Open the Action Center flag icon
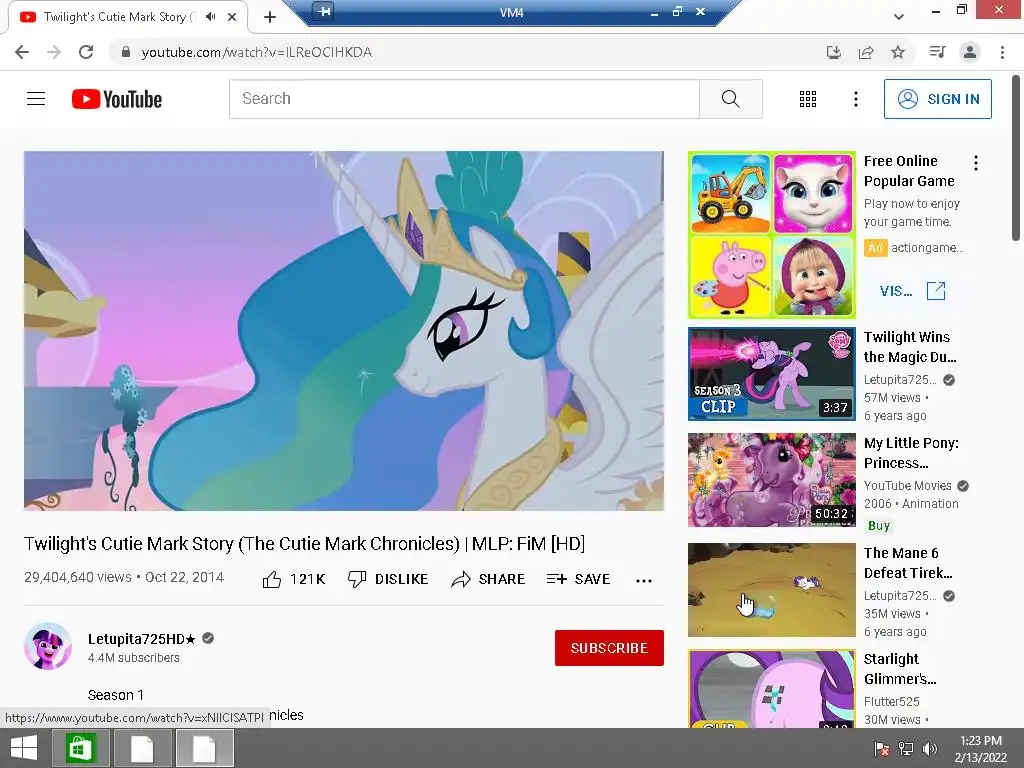 [x=882, y=748]
